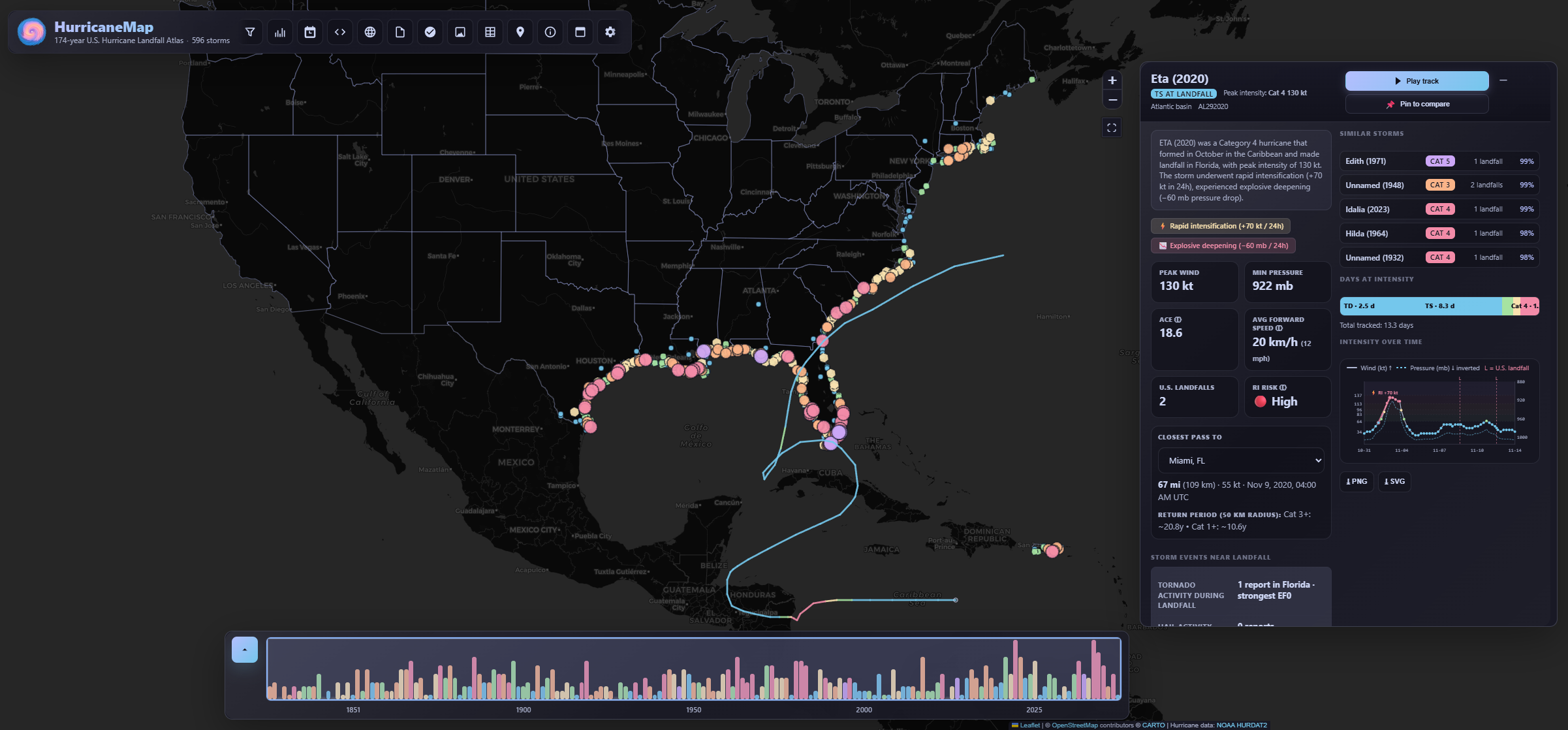Click the code embed brackets icon
The height and width of the screenshot is (730, 1568).
[340, 32]
